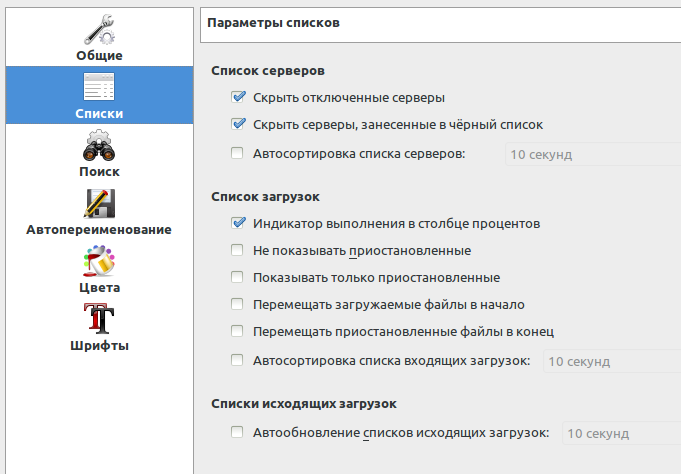Enable Показывать только приостановленные
This screenshot has width=681, height=474.
tap(237, 277)
